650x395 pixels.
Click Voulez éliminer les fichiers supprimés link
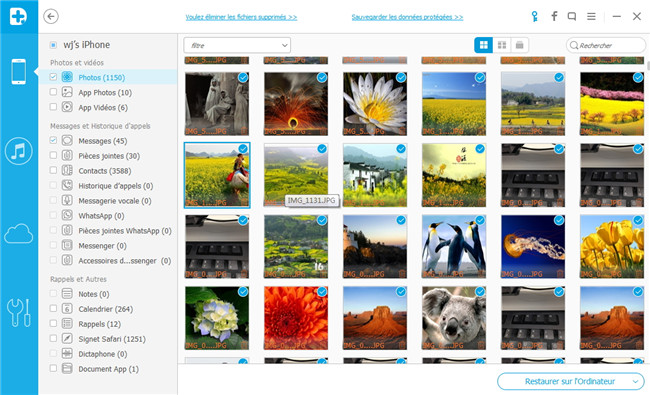pyautogui.click(x=241, y=17)
